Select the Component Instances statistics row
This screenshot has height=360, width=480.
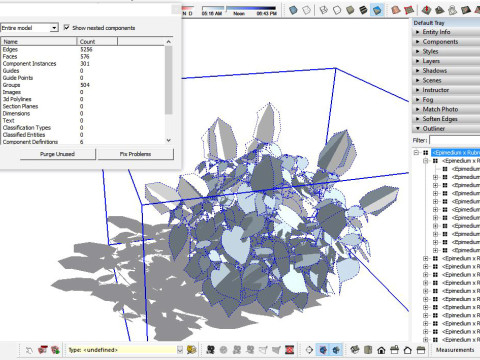click(83, 63)
